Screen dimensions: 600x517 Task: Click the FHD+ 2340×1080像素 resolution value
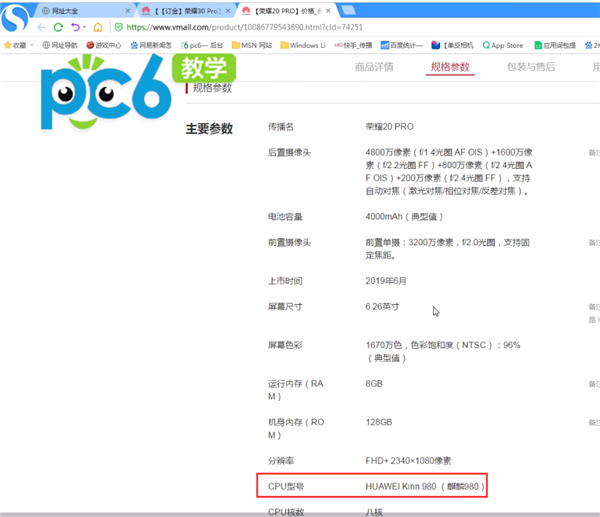coord(408,461)
